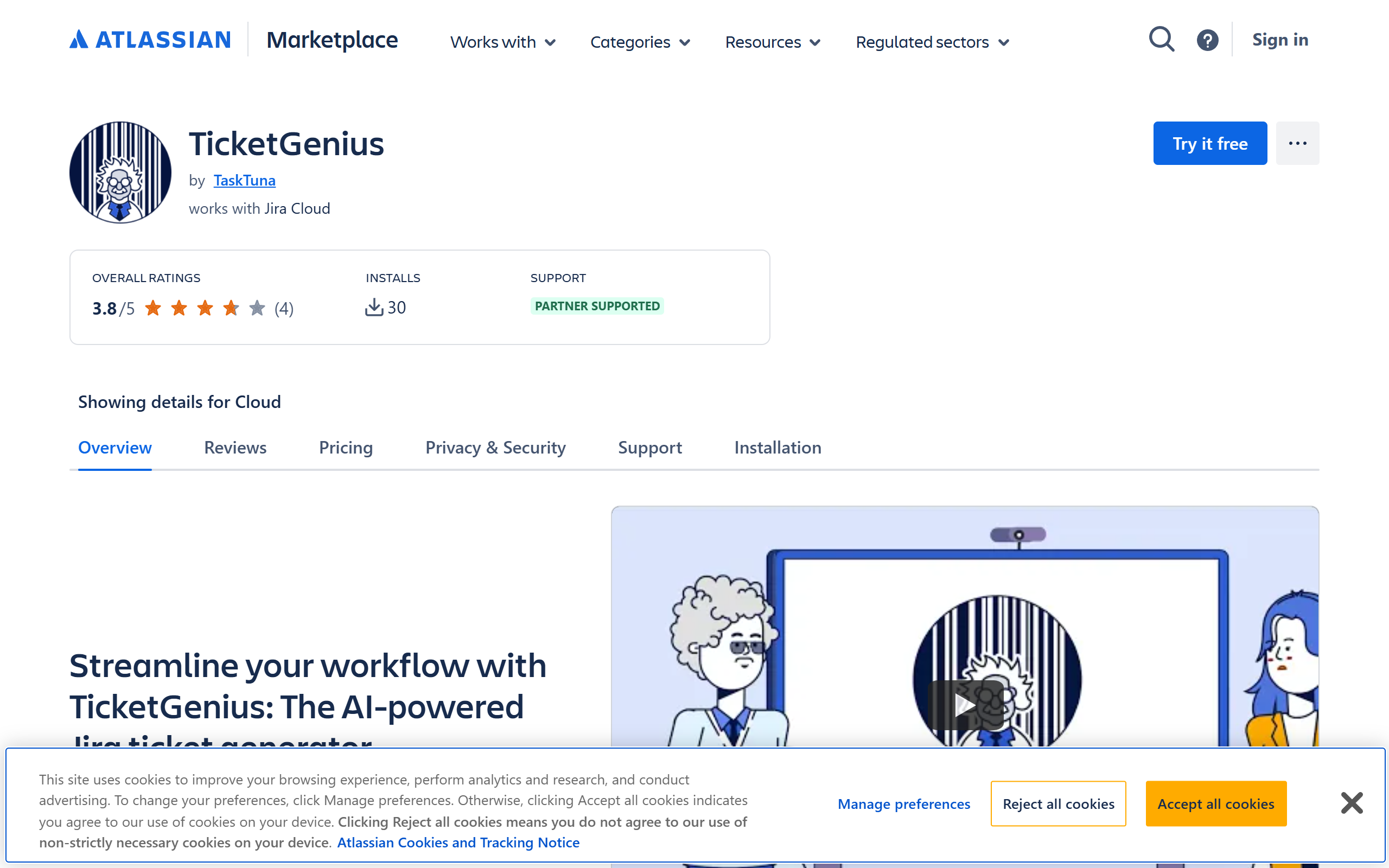Viewport: 1389px width, 868px height.
Task: Switch to the Reviews tab
Action: [235, 447]
